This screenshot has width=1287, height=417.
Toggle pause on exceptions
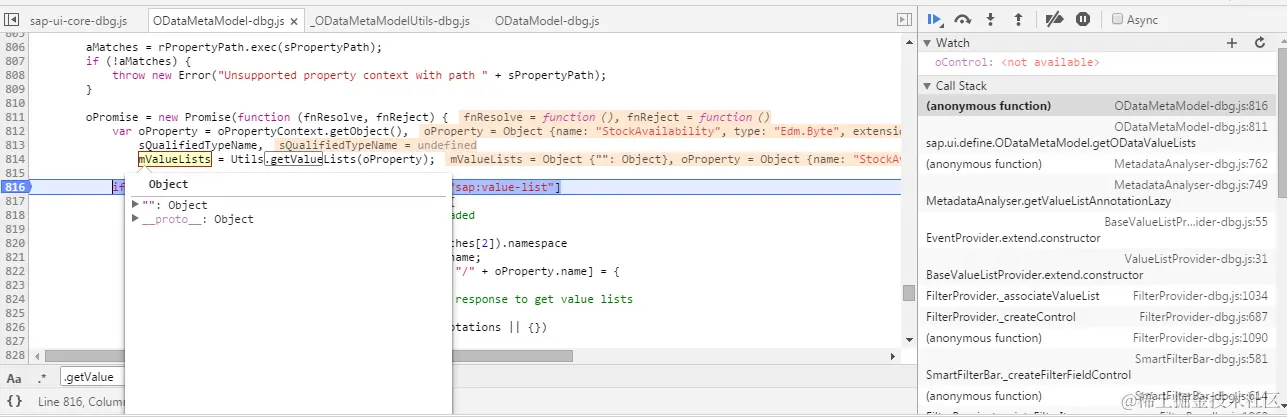point(1083,19)
